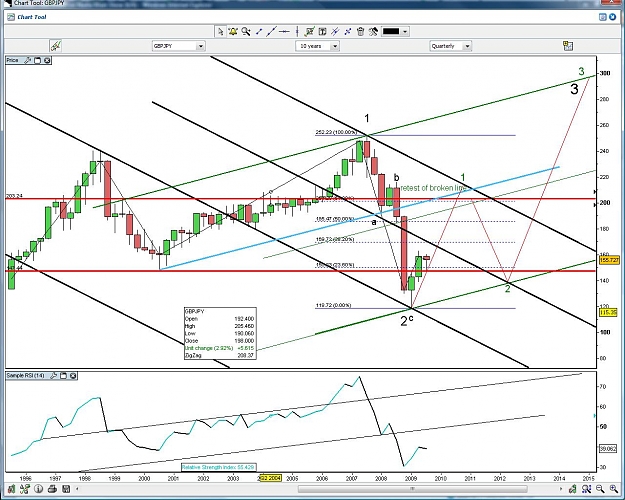Click the horizontal time scrollbar thumb
This screenshot has width=625, height=500.
413,488
